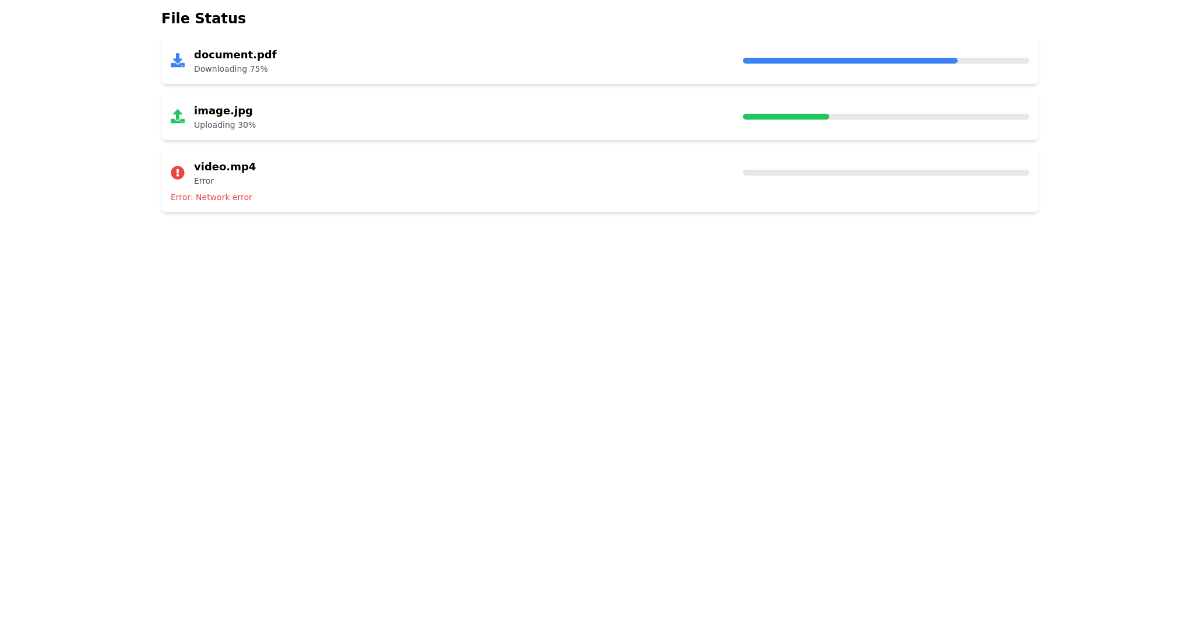Click the 'File Status' heading

[202, 18]
